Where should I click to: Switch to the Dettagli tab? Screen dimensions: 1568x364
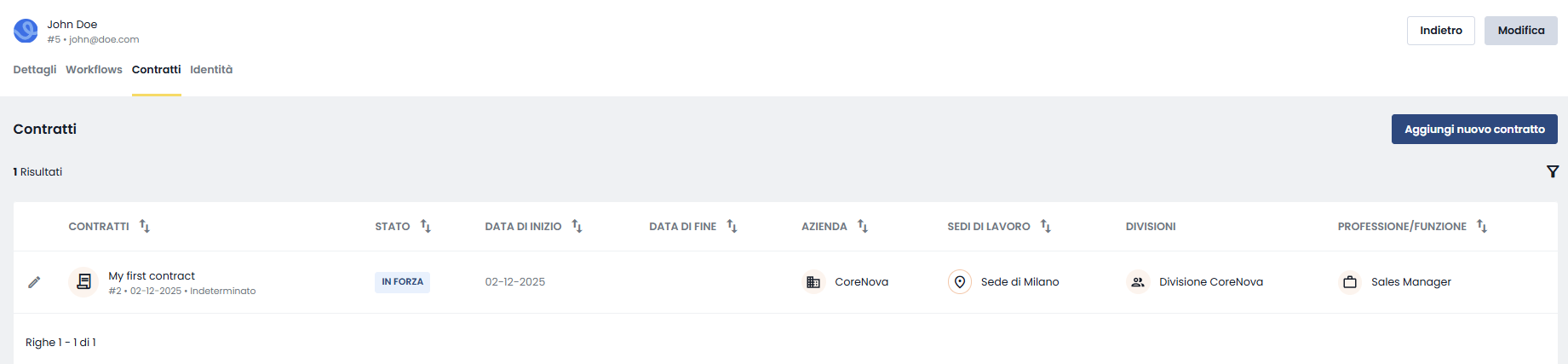35,70
